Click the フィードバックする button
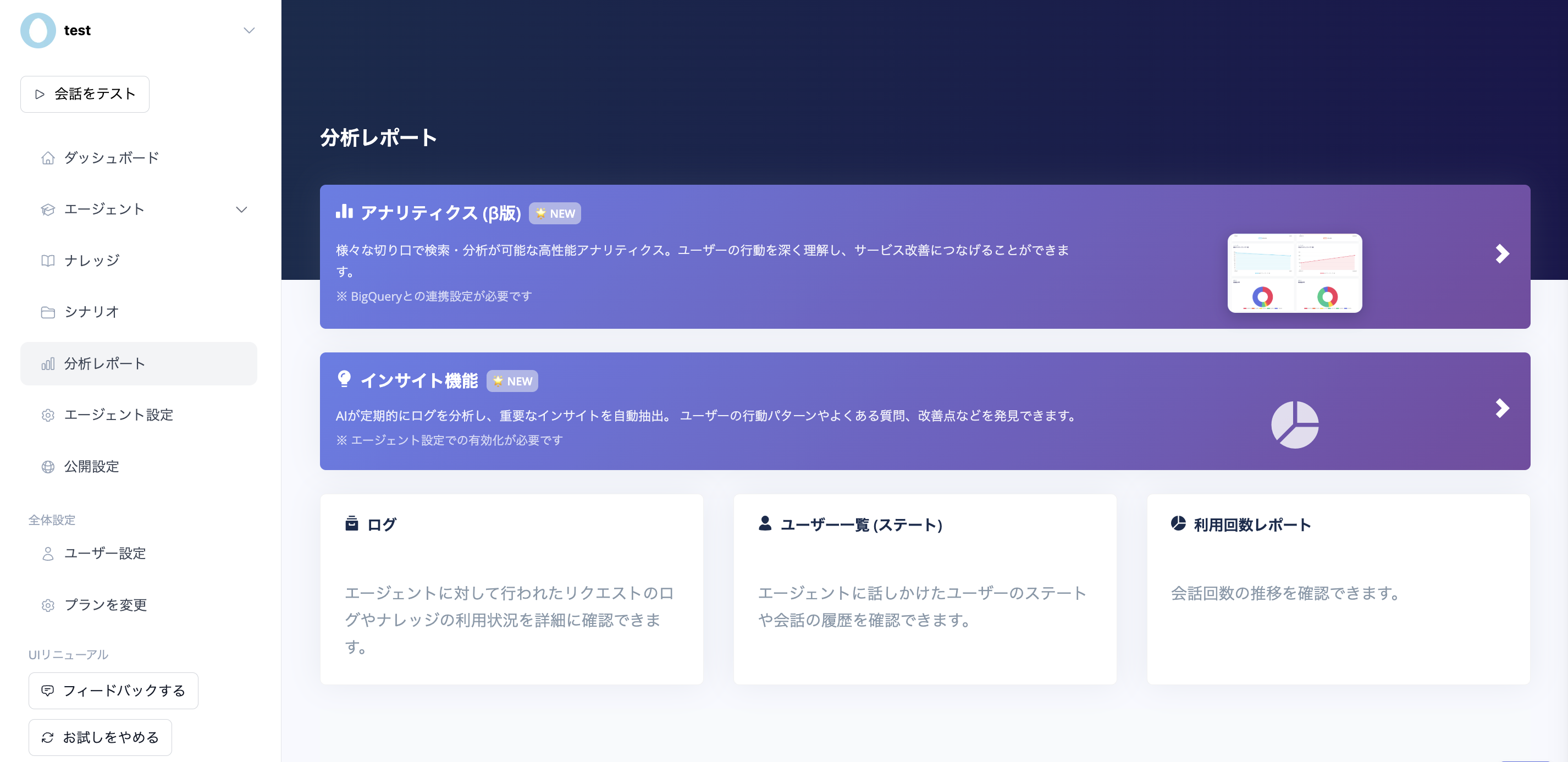The height and width of the screenshot is (762, 1568). click(x=113, y=691)
